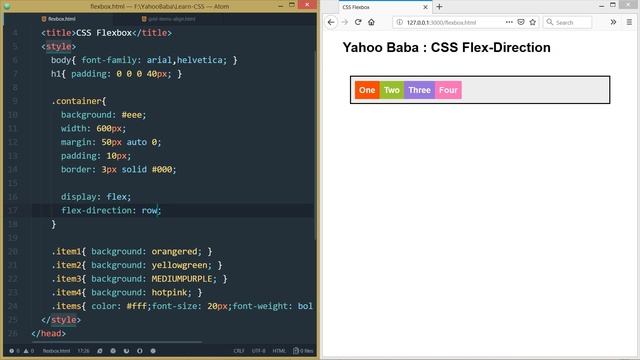This screenshot has width=640, height=360.
Task: Go back in the Firefox browser
Action: pyautogui.click(x=331, y=22)
